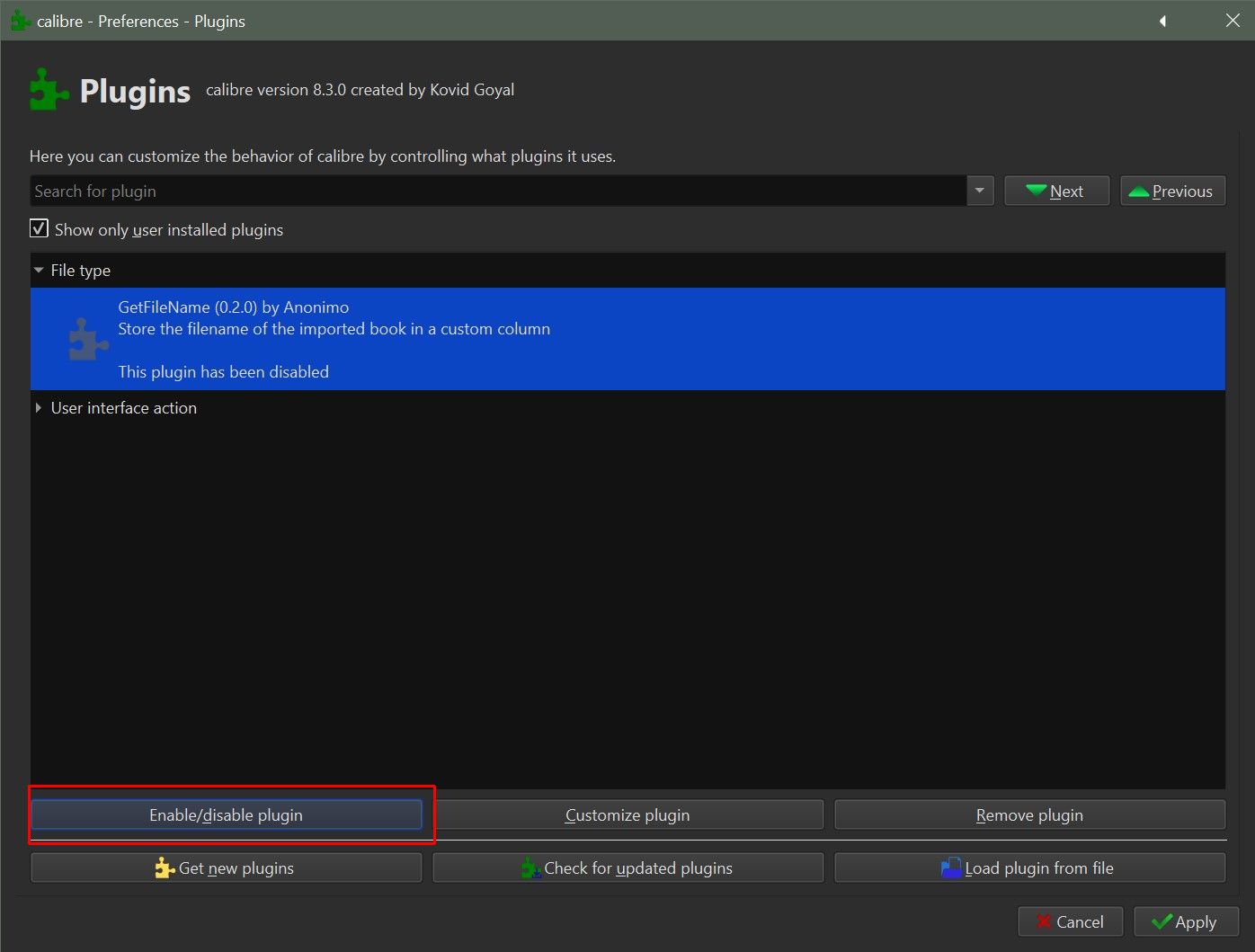The height and width of the screenshot is (952, 1255).
Task: Click the green checkmark icon on Apply
Action: point(1162,921)
